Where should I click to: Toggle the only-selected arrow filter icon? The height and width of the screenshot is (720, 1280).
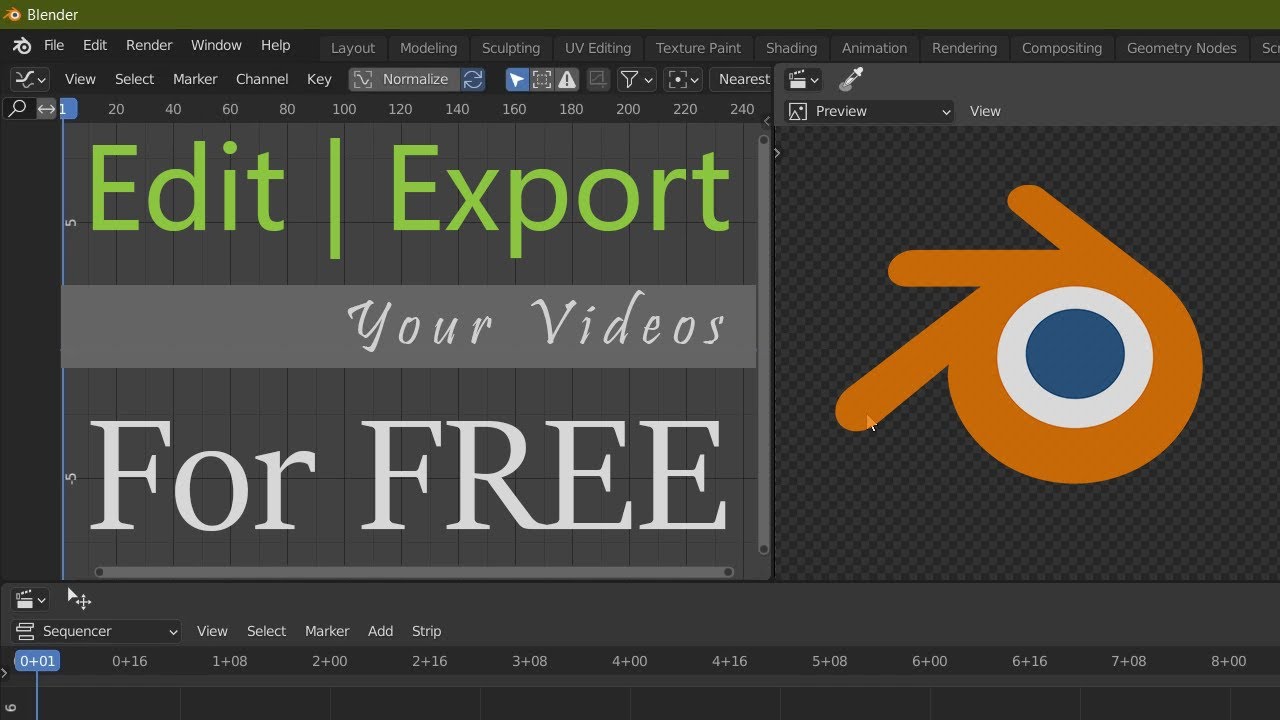tap(517, 79)
